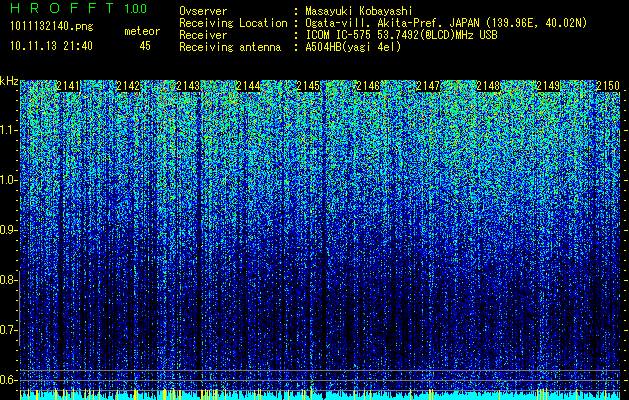Click time marker 2145
Viewport: 629px width, 400px height.
(308, 86)
